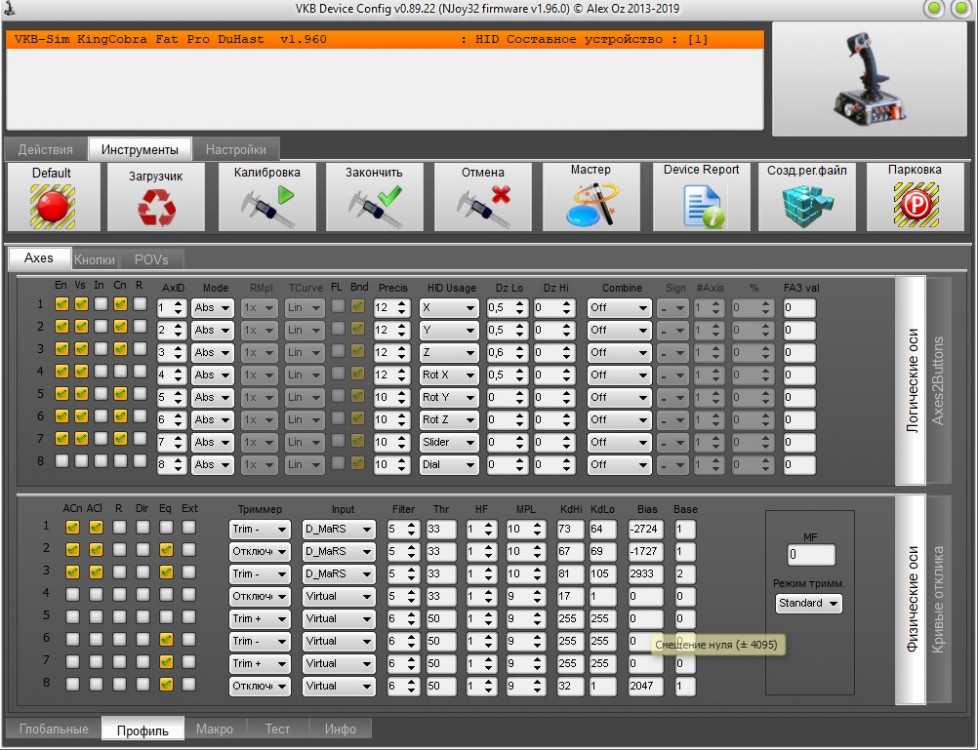Click the Default red button icon

(x=52, y=207)
